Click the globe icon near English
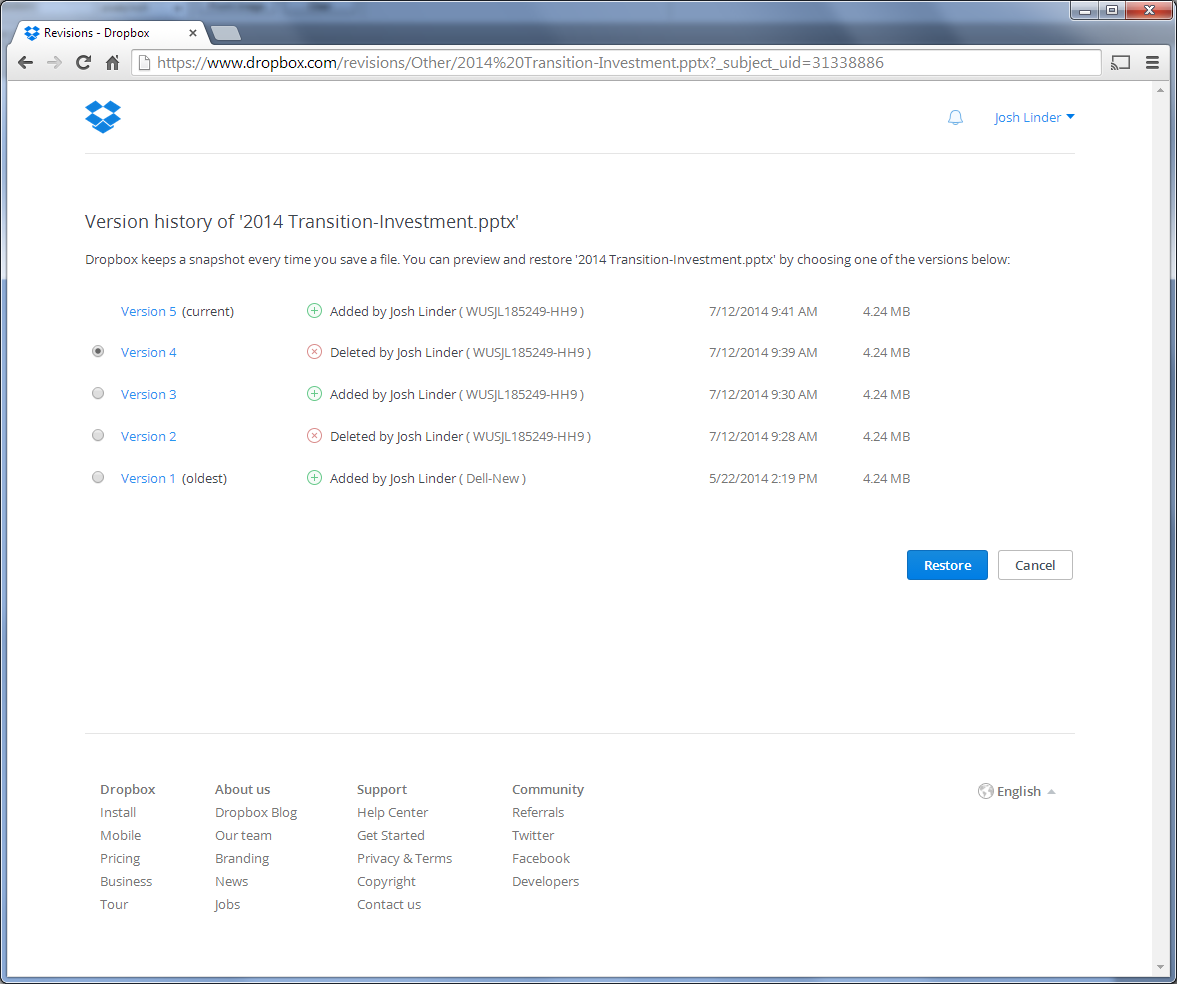This screenshot has height=984, width=1177. (x=985, y=791)
